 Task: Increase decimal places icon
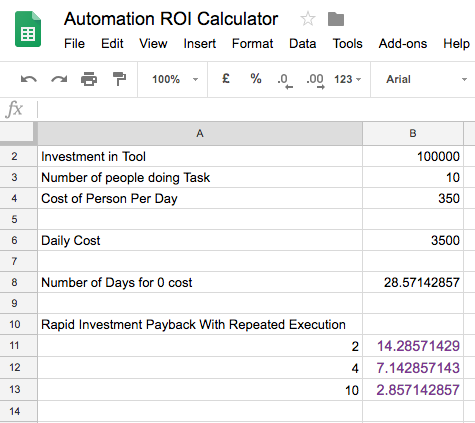[315, 81]
